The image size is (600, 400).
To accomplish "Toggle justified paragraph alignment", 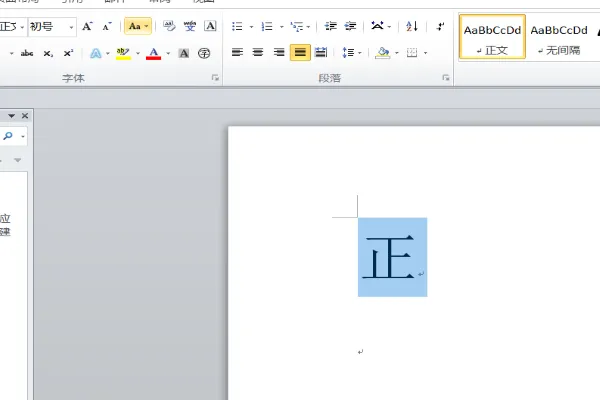I will (x=300, y=53).
